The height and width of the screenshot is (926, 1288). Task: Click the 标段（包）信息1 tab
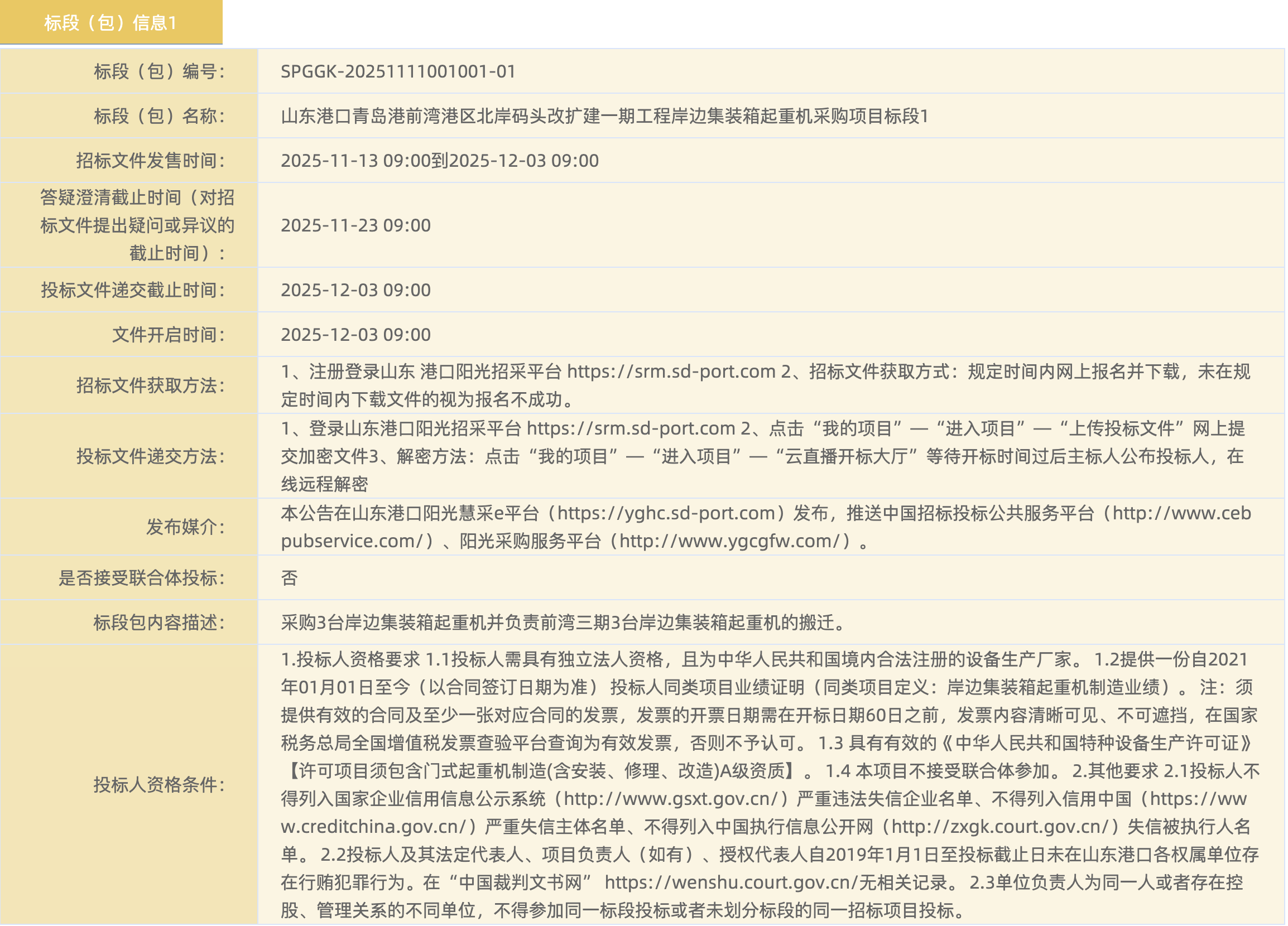110,23
